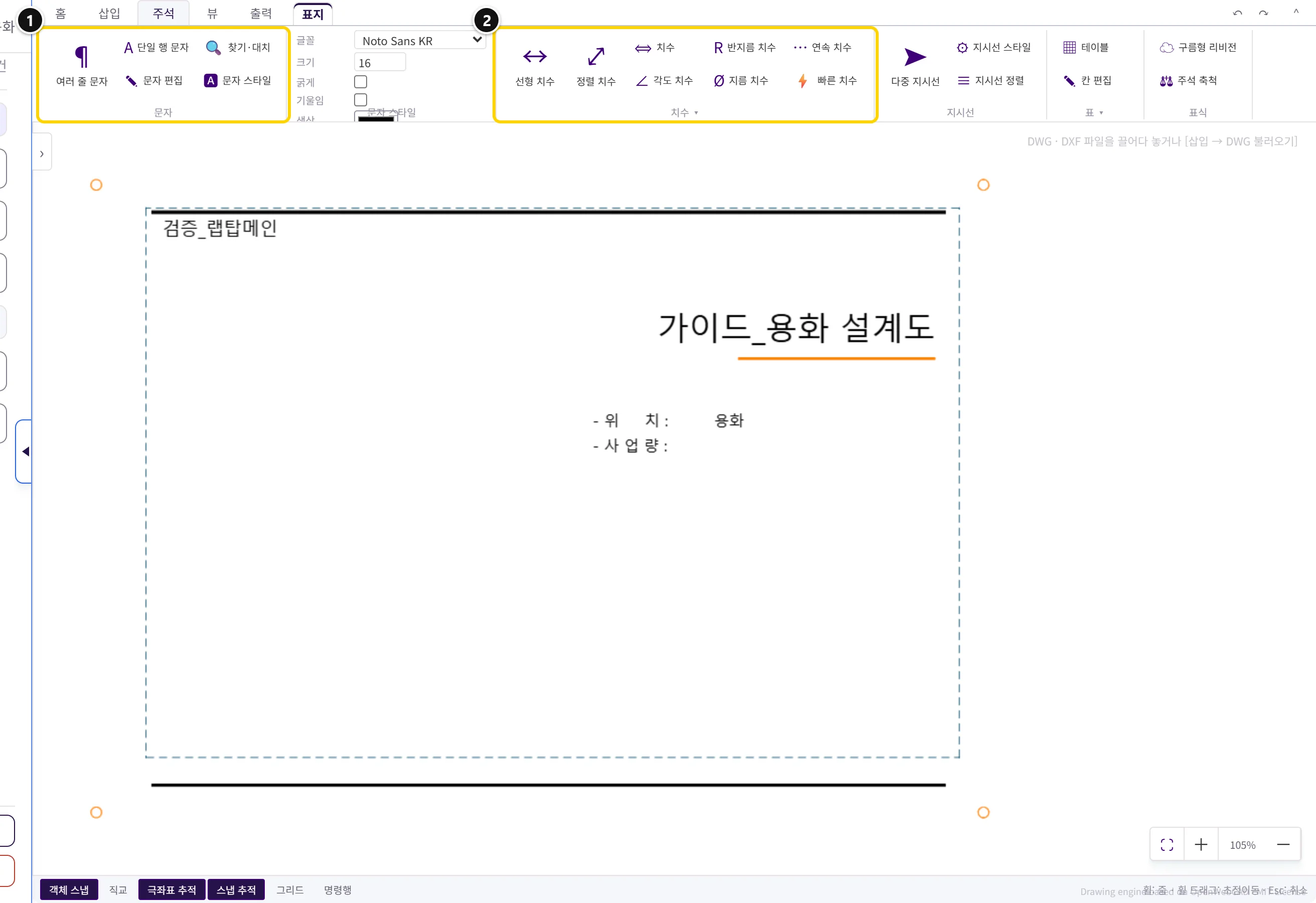Select the 정렬 치수 aligned dimension tool
Viewport: 1316px width, 903px height.
point(596,66)
